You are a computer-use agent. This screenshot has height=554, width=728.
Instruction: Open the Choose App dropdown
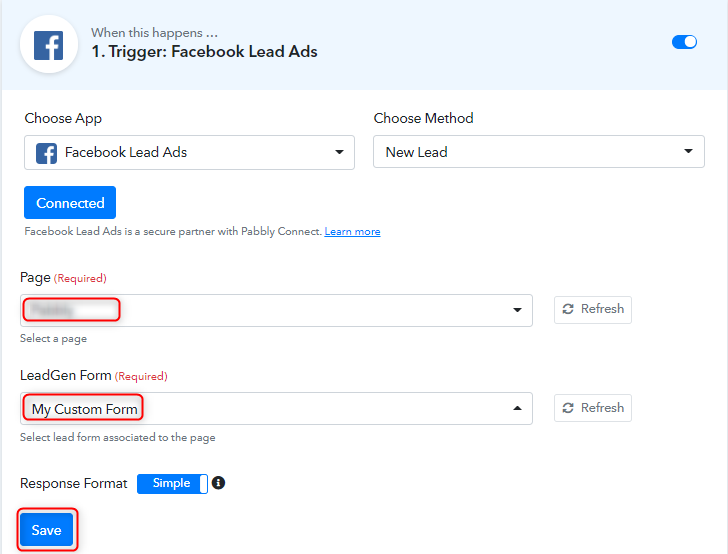pos(189,152)
